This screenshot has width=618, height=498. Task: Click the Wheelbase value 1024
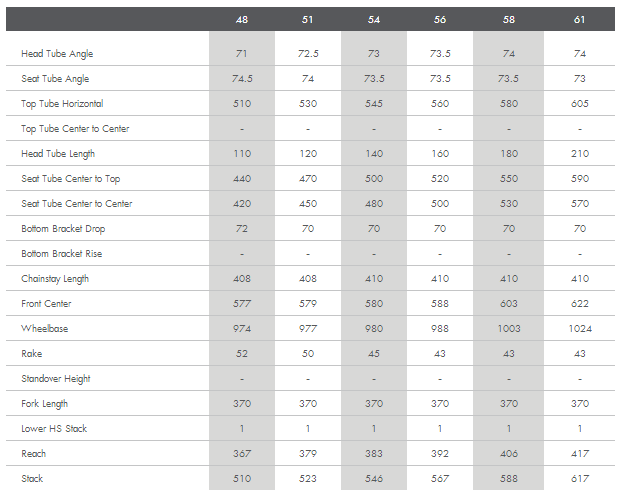point(579,329)
